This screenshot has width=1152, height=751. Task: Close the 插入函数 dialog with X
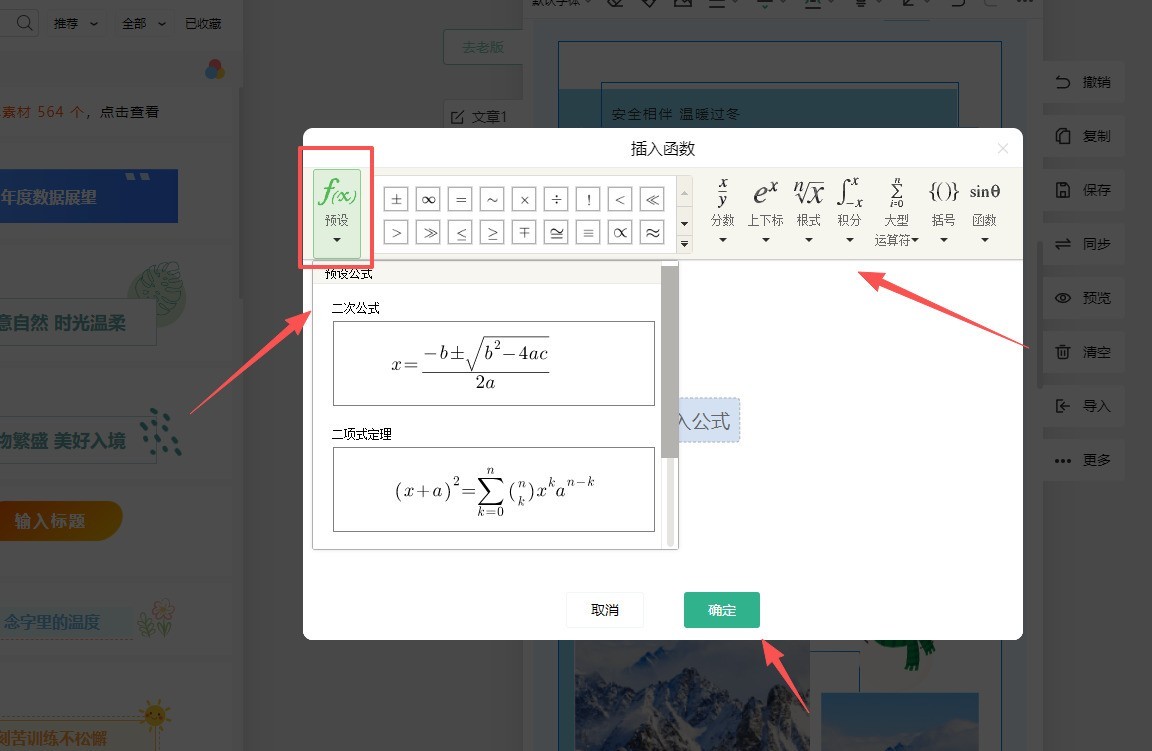[x=1003, y=148]
